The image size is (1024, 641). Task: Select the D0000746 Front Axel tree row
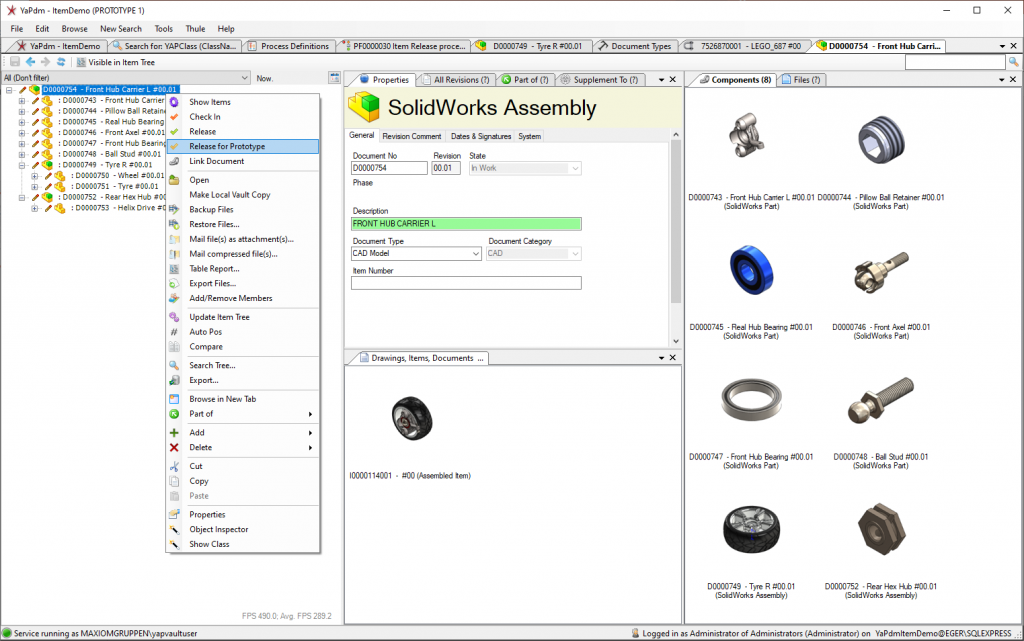tap(112, 133)
